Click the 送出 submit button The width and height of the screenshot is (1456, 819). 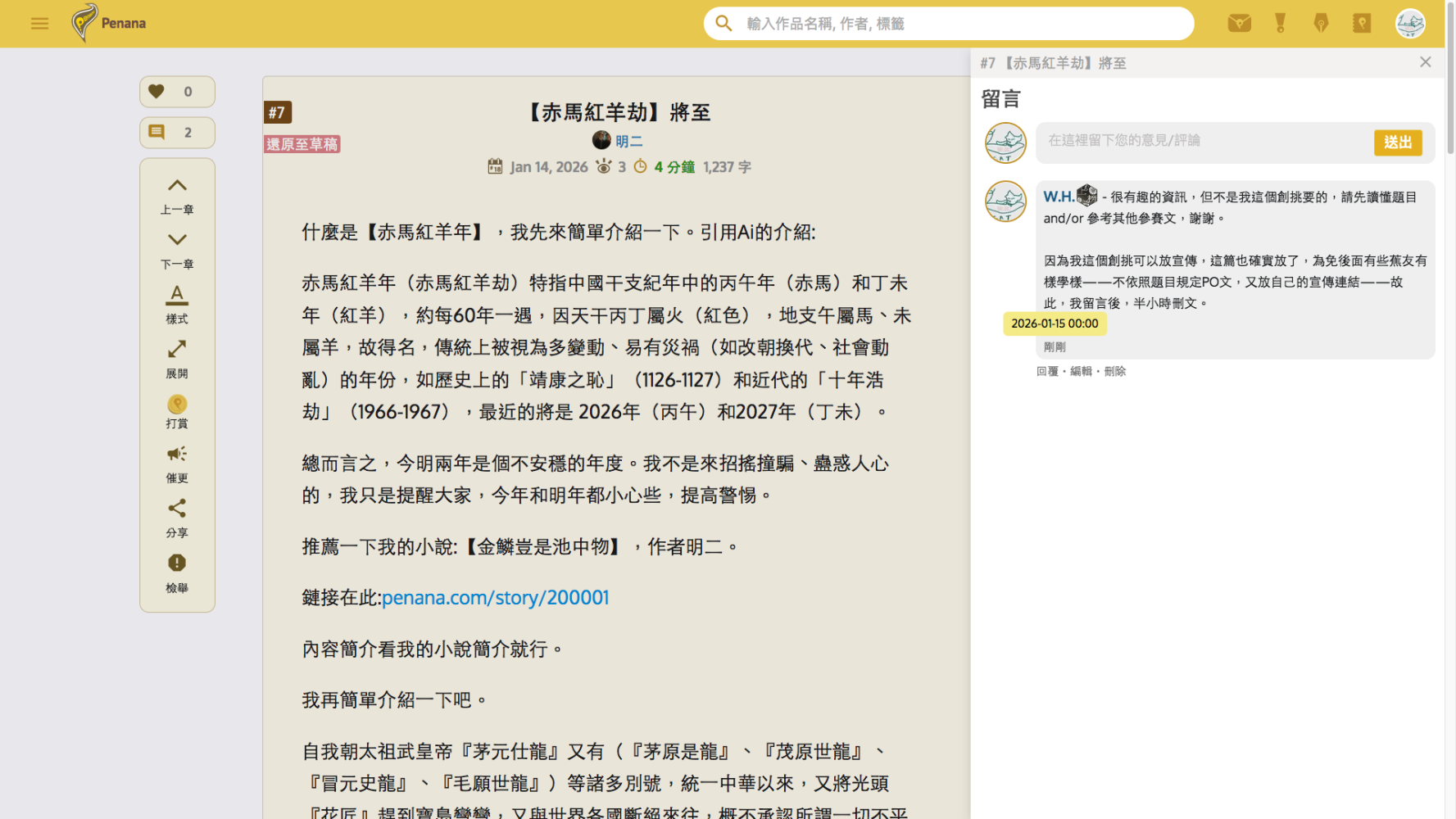[x=1398, y=143]
